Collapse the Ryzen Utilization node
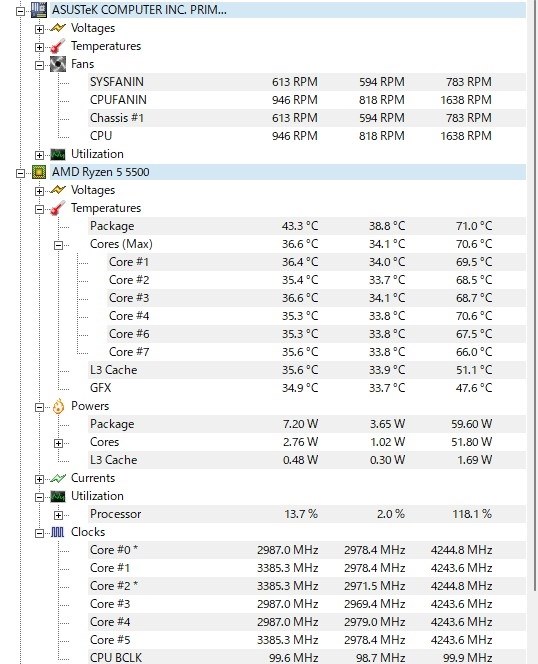Screen dimensions: 538x664 pyautogui.click(x=39, y=497)
